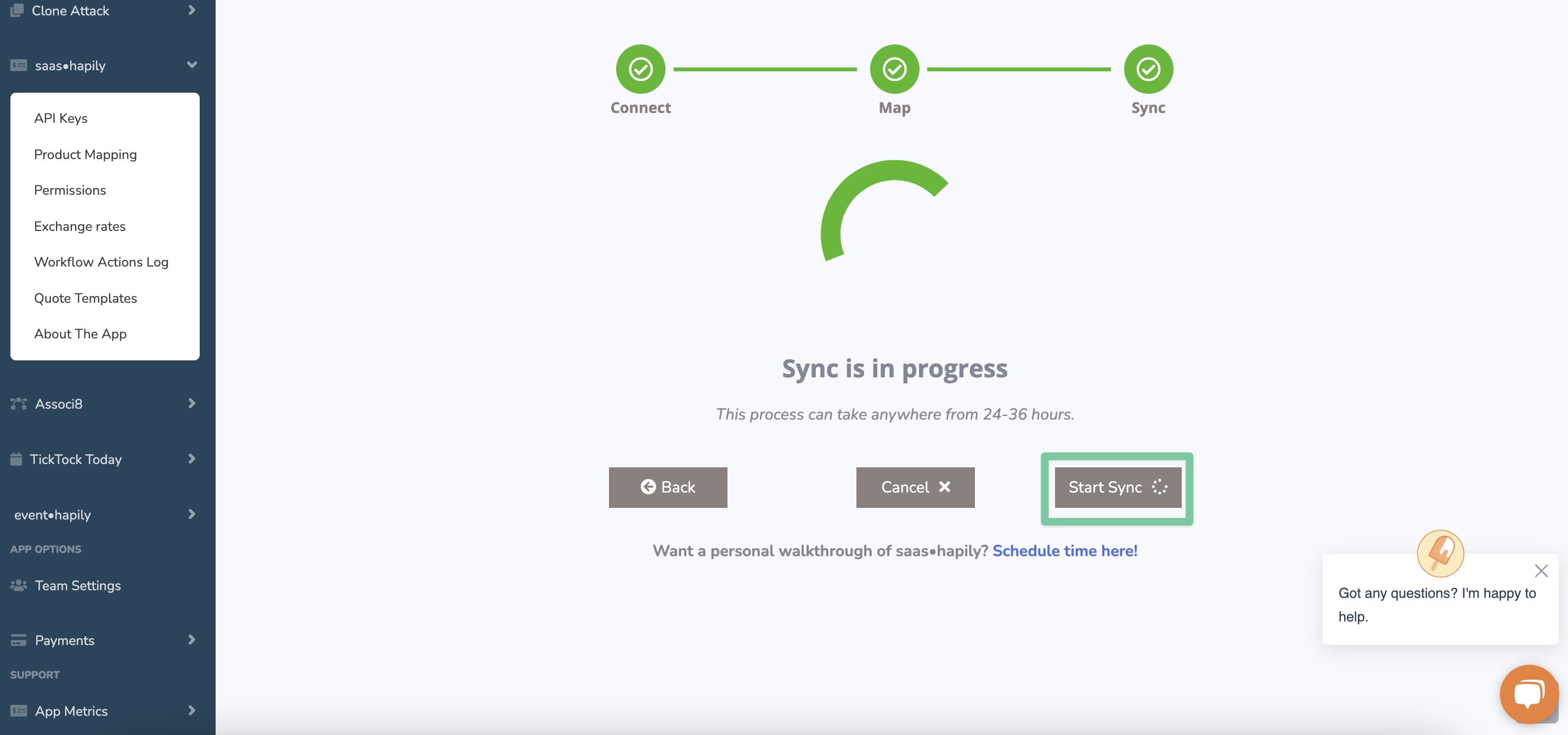Click the Team Settings people icon
The height and width of the screenshot is (735, 1568).
(x=18, y=585)
